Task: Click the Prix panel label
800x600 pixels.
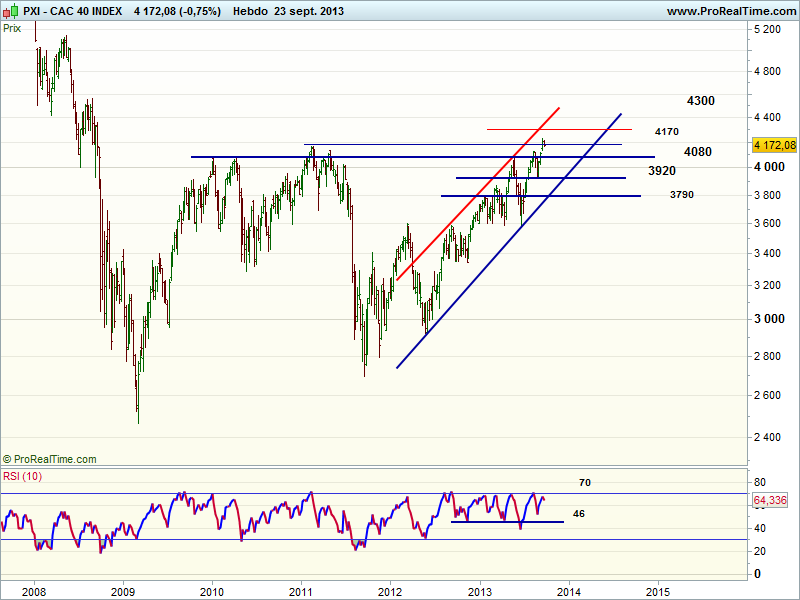Action: pos(13,28)
